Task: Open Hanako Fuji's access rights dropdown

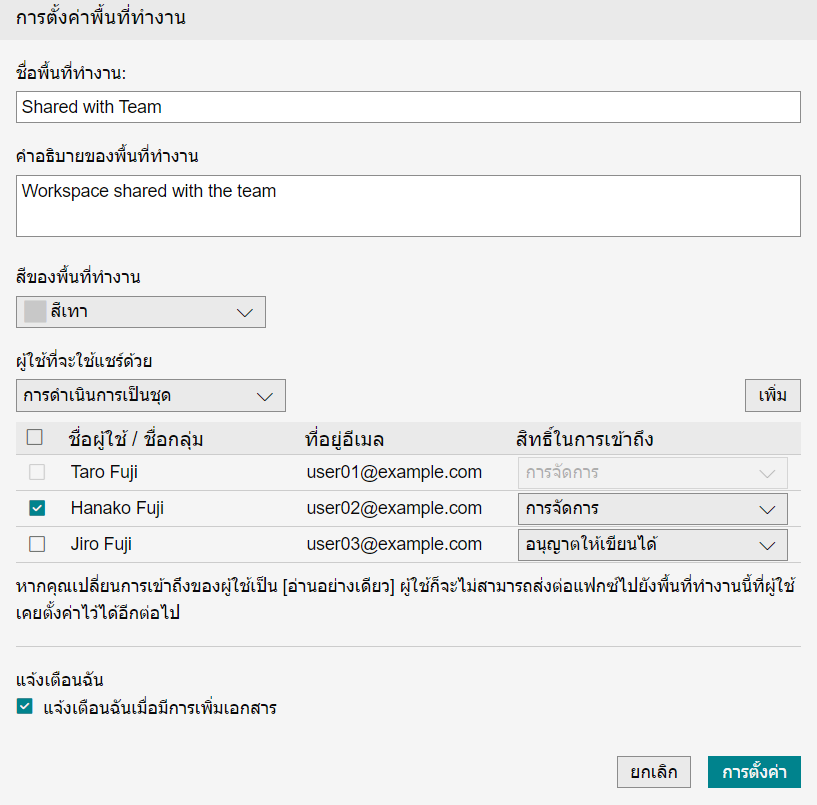Action: pos(652,508)
